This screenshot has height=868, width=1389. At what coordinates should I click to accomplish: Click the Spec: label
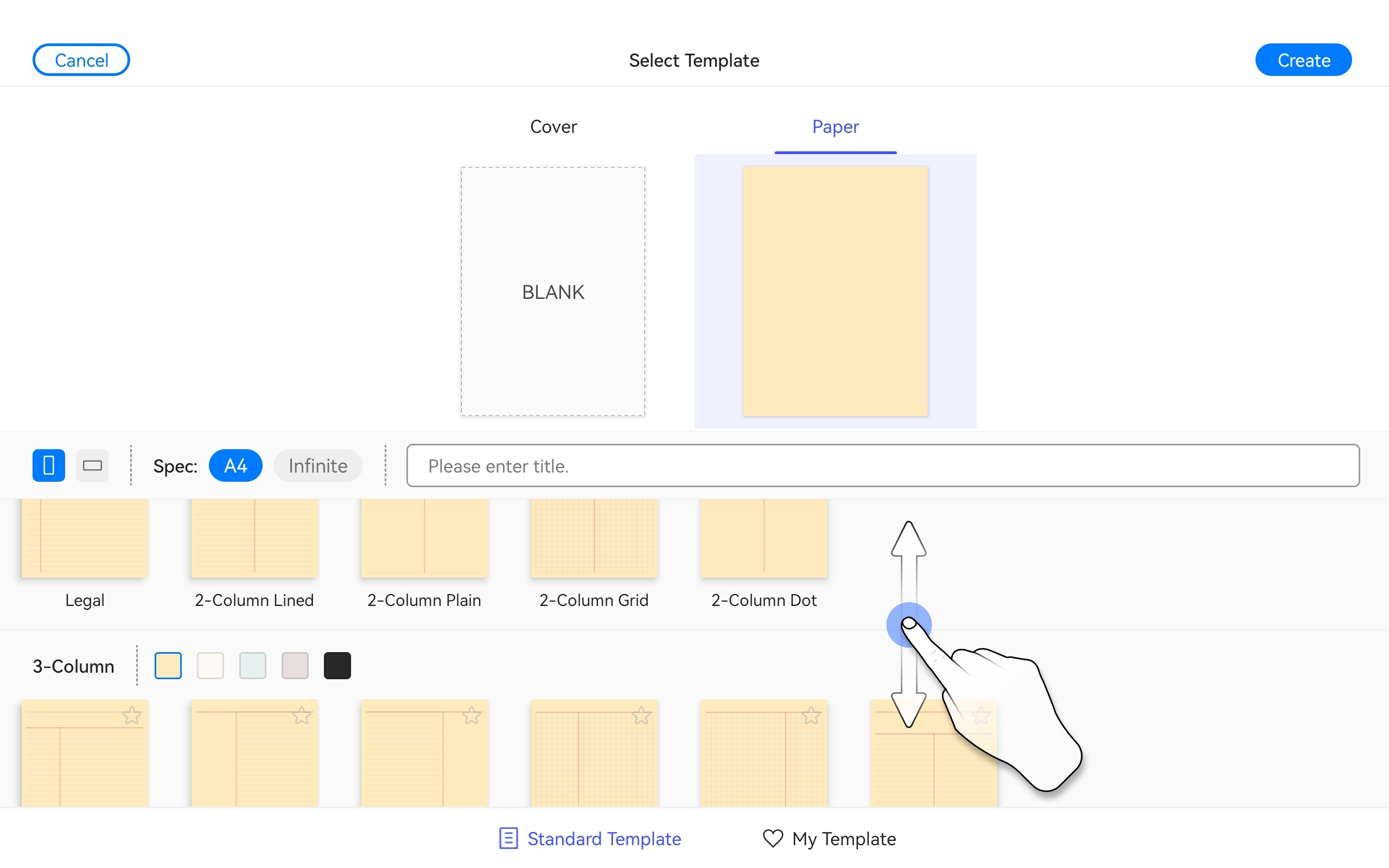pos(175,465)
